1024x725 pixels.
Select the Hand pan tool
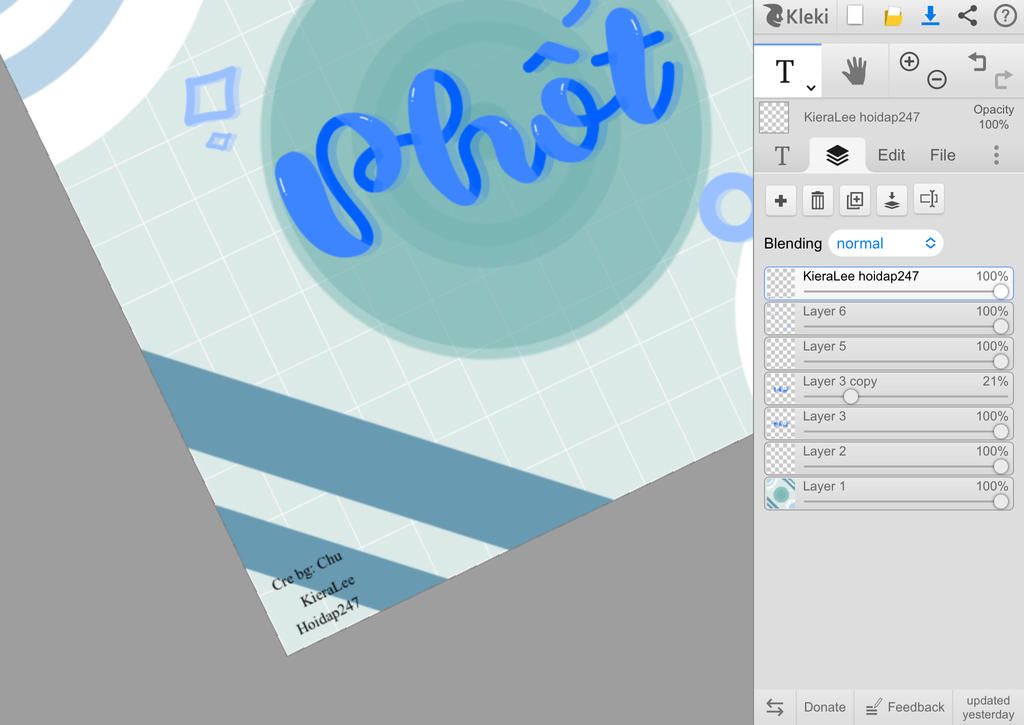pyautogui.click(x=854, y=71)
